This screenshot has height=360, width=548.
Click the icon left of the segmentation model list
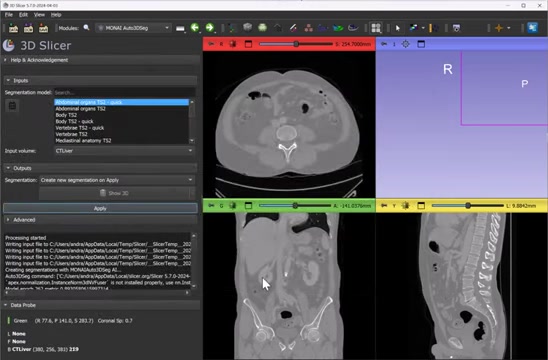12,106
